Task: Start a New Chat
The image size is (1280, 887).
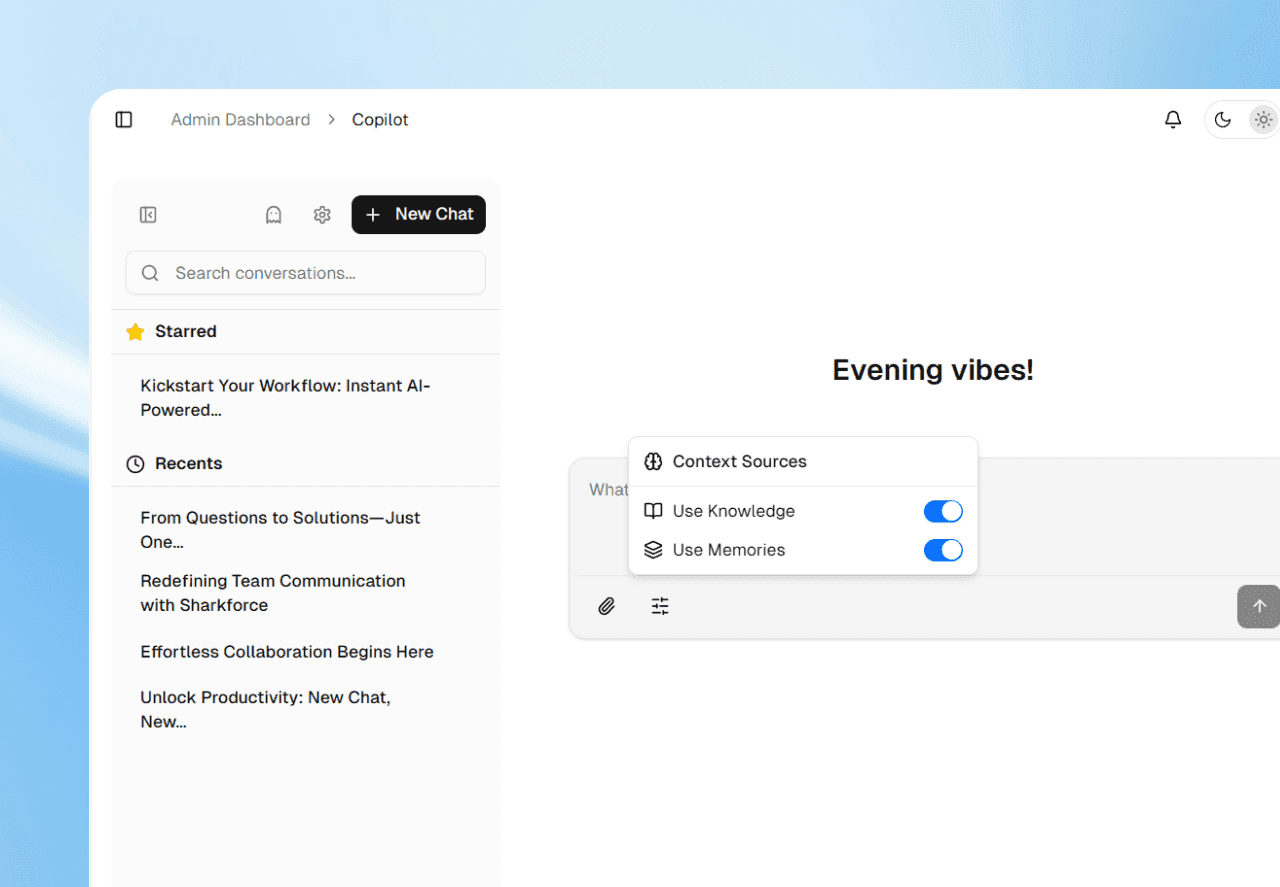Action: pyautogui.click(x=419, y=215)
